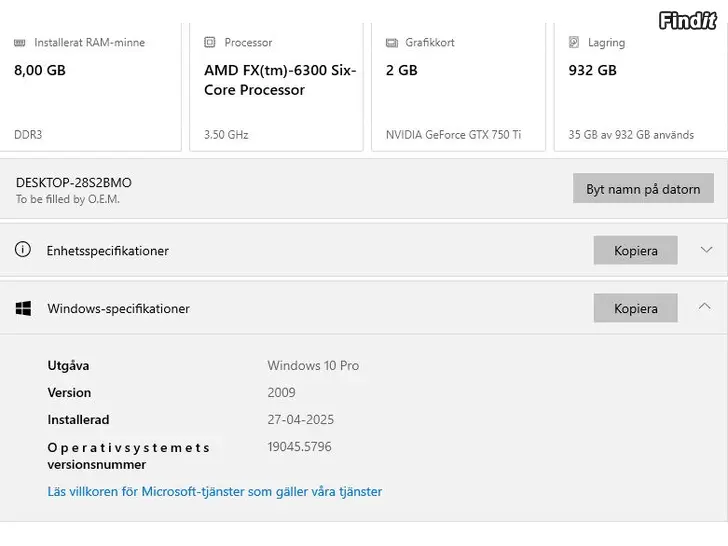
Task: Click the RAM memory chip icon
Action: point(20,43)
